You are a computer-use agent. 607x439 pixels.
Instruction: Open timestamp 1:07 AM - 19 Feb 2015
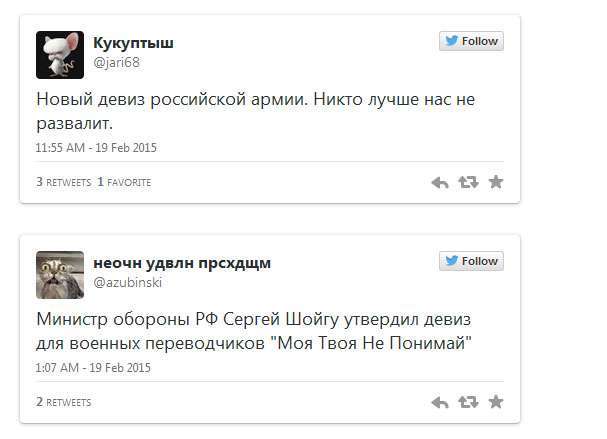[93, 368]
